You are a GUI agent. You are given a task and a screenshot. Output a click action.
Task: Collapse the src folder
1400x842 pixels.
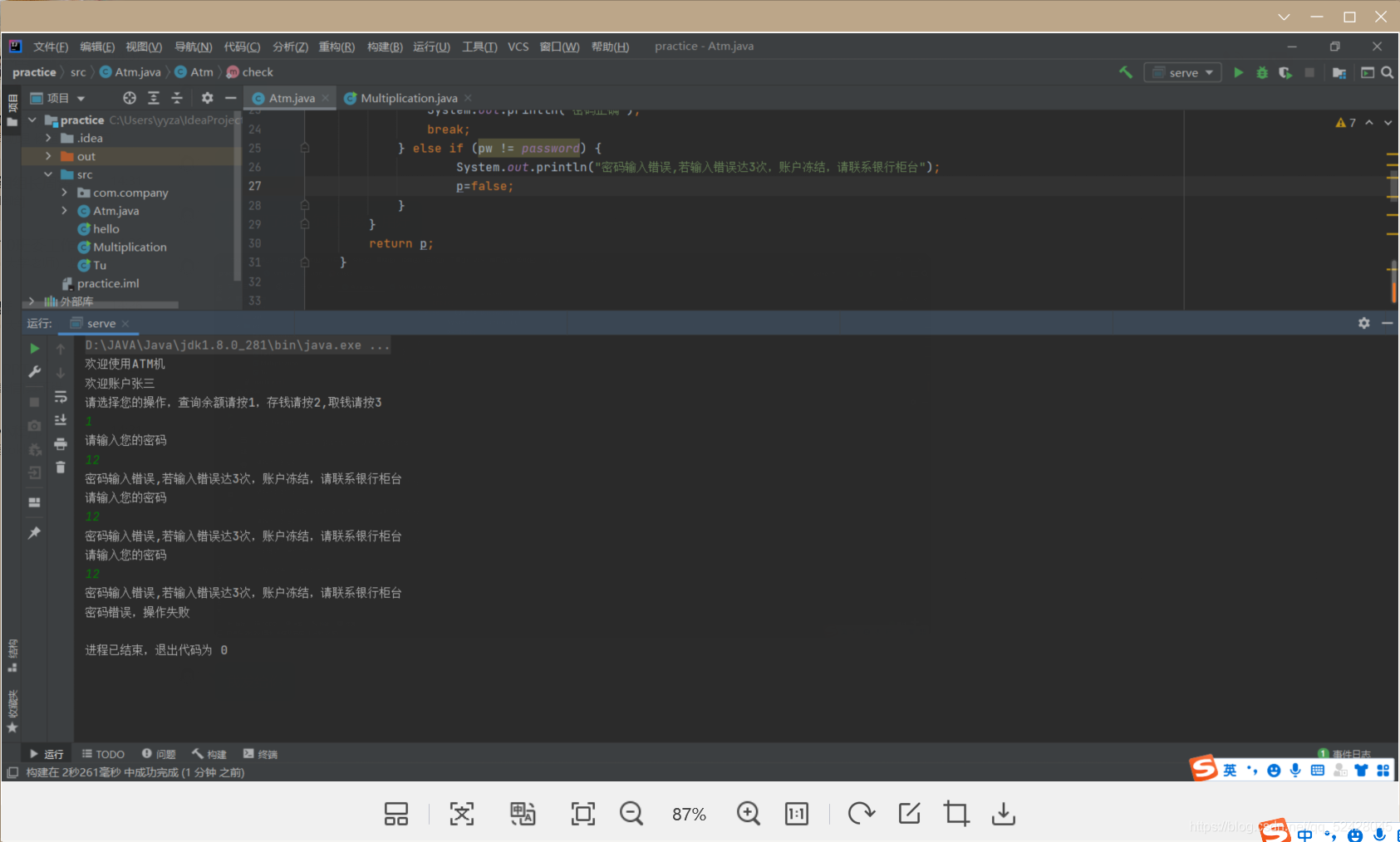(48, 174)
